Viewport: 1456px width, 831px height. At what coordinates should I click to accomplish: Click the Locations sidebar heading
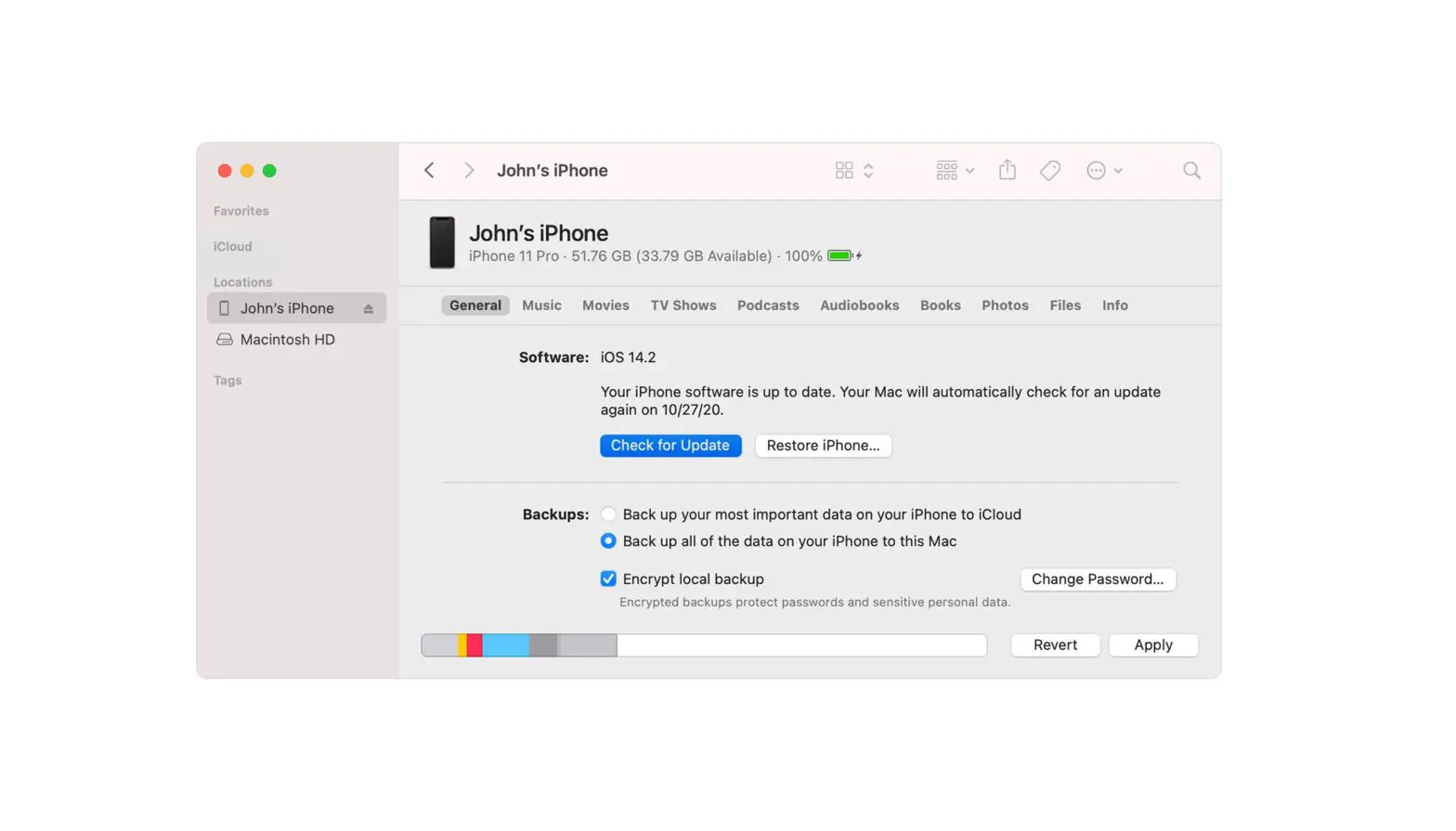242,282
